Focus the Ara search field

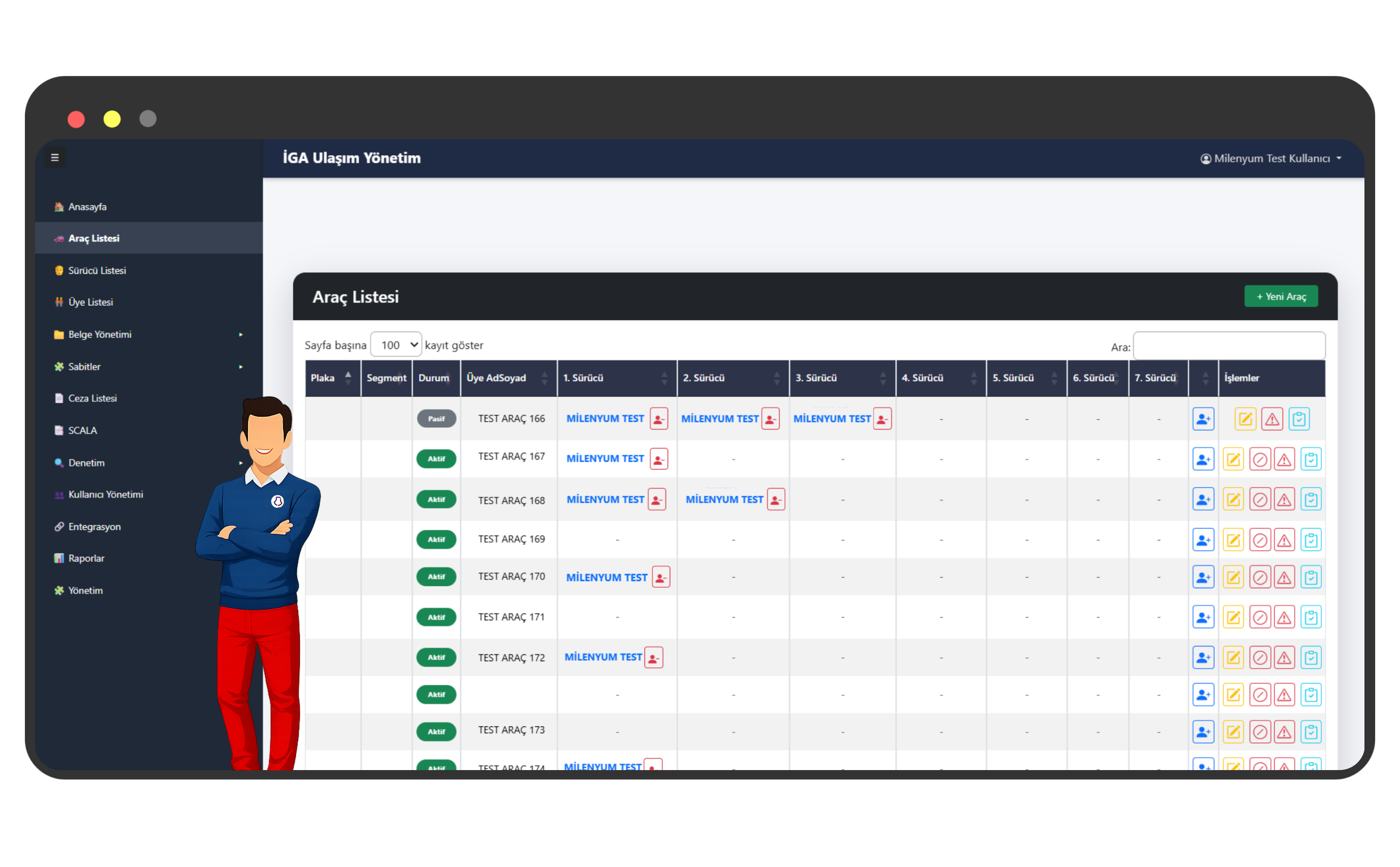click(1229, 345)
